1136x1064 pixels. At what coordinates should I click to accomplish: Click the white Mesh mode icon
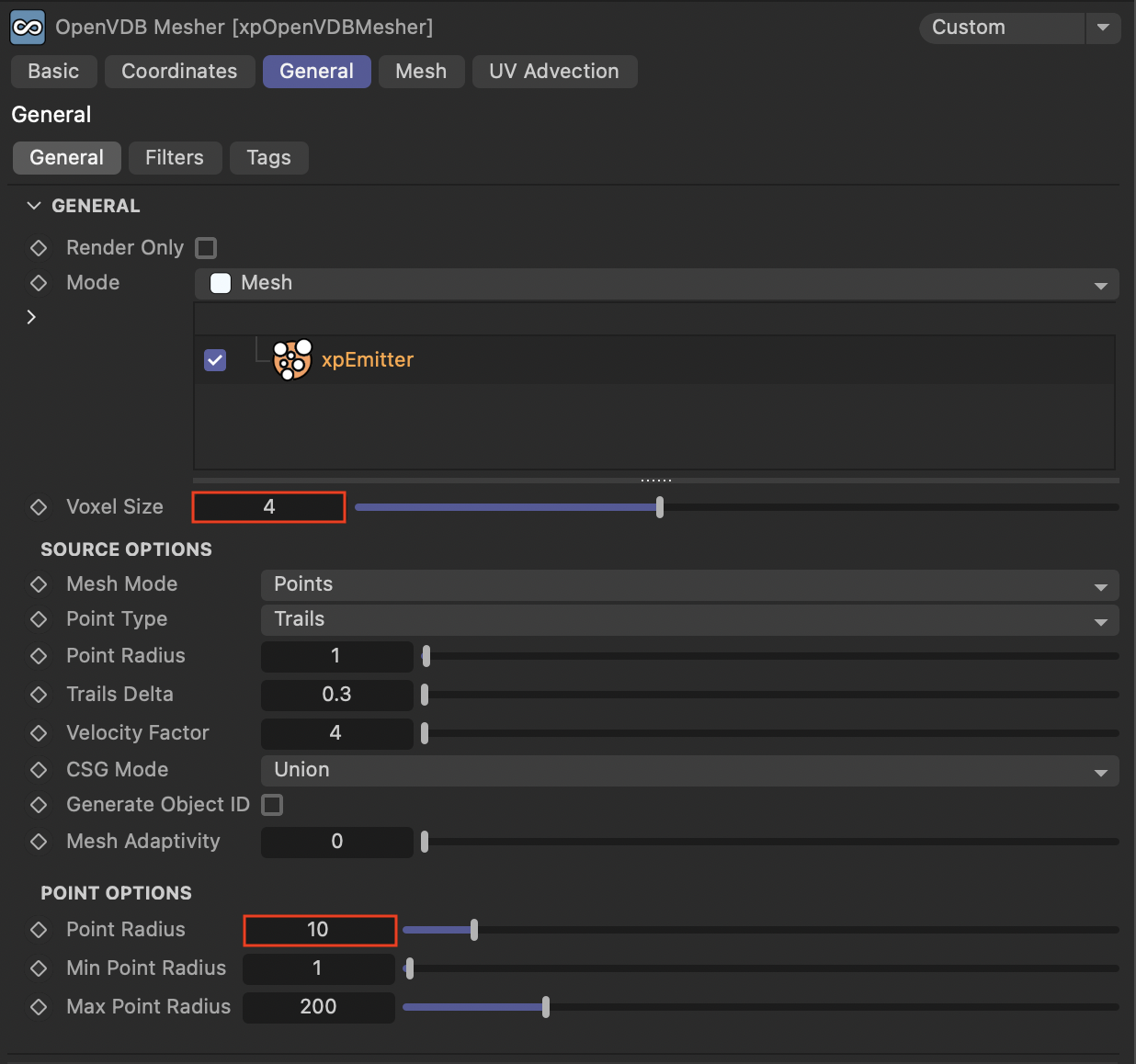coord(221,283)
